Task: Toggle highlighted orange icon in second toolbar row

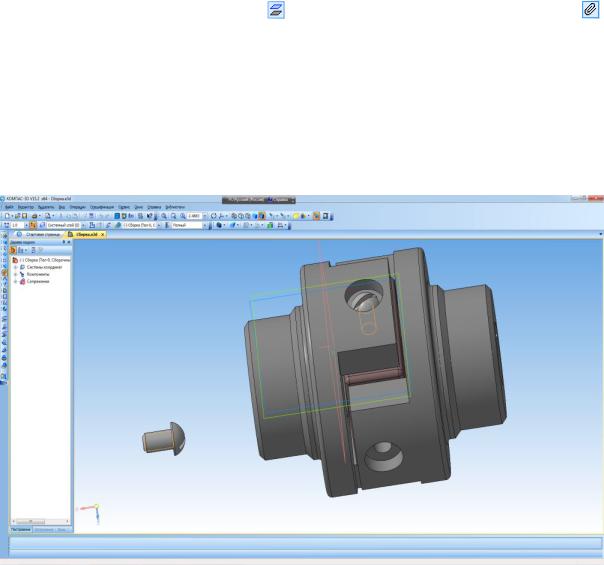Action: [x=33, y=225]
